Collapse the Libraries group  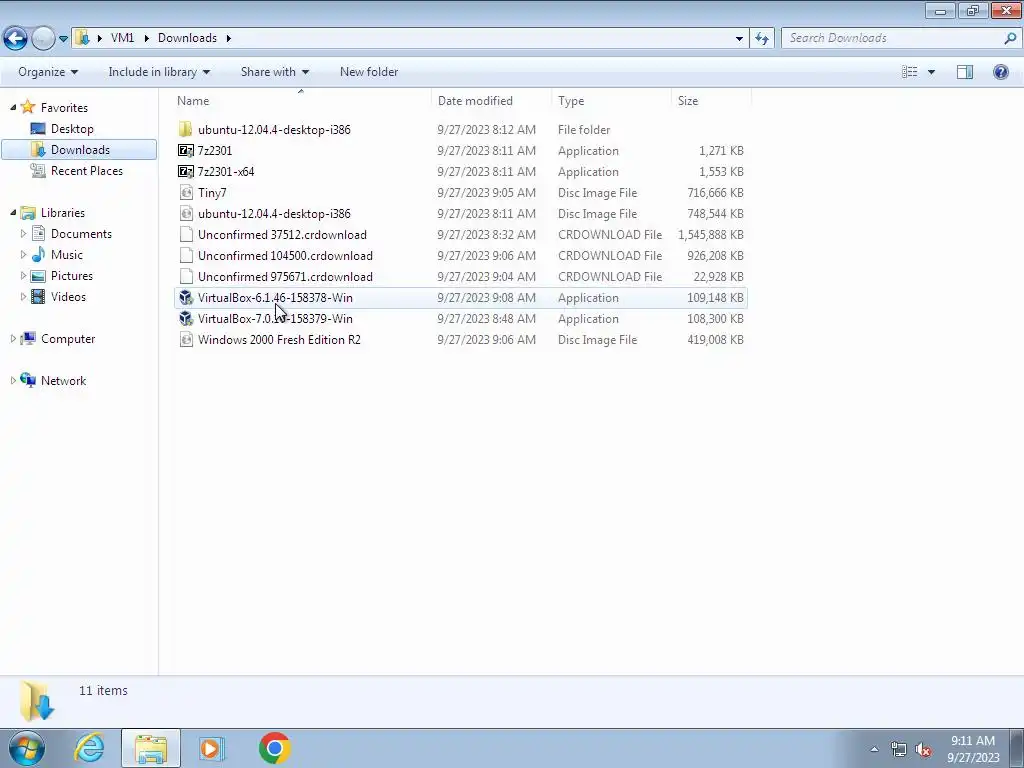(13, 212)
